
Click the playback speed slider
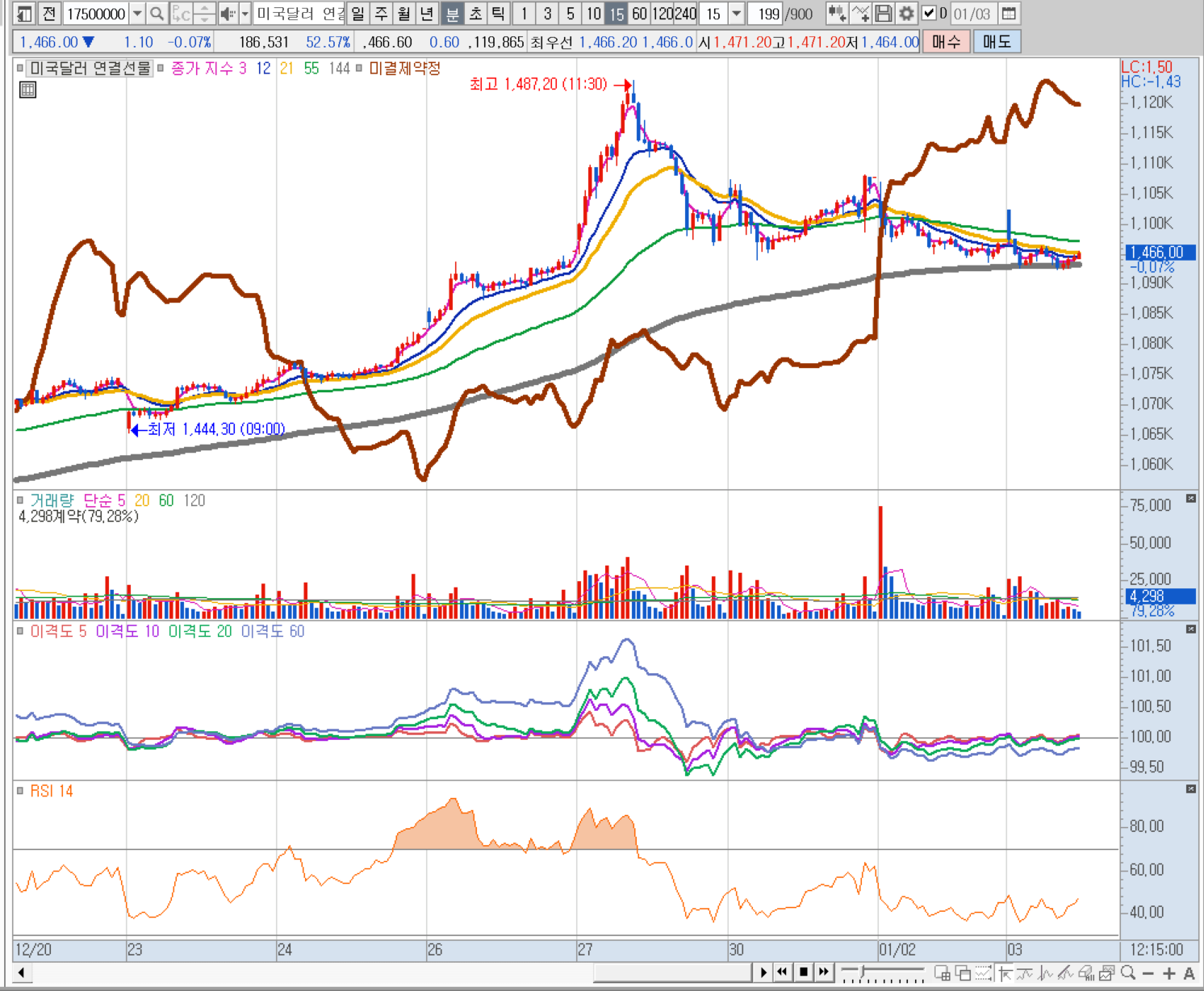pos(863,972)
